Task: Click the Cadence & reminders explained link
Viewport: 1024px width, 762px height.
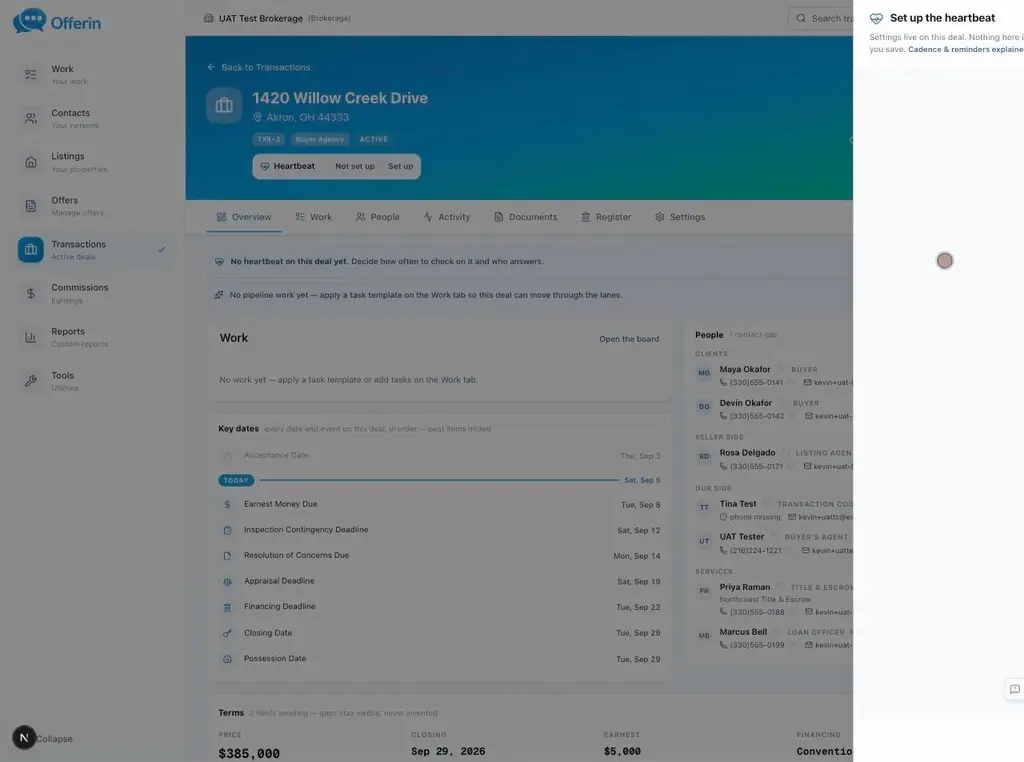Action: pos(965,49)
